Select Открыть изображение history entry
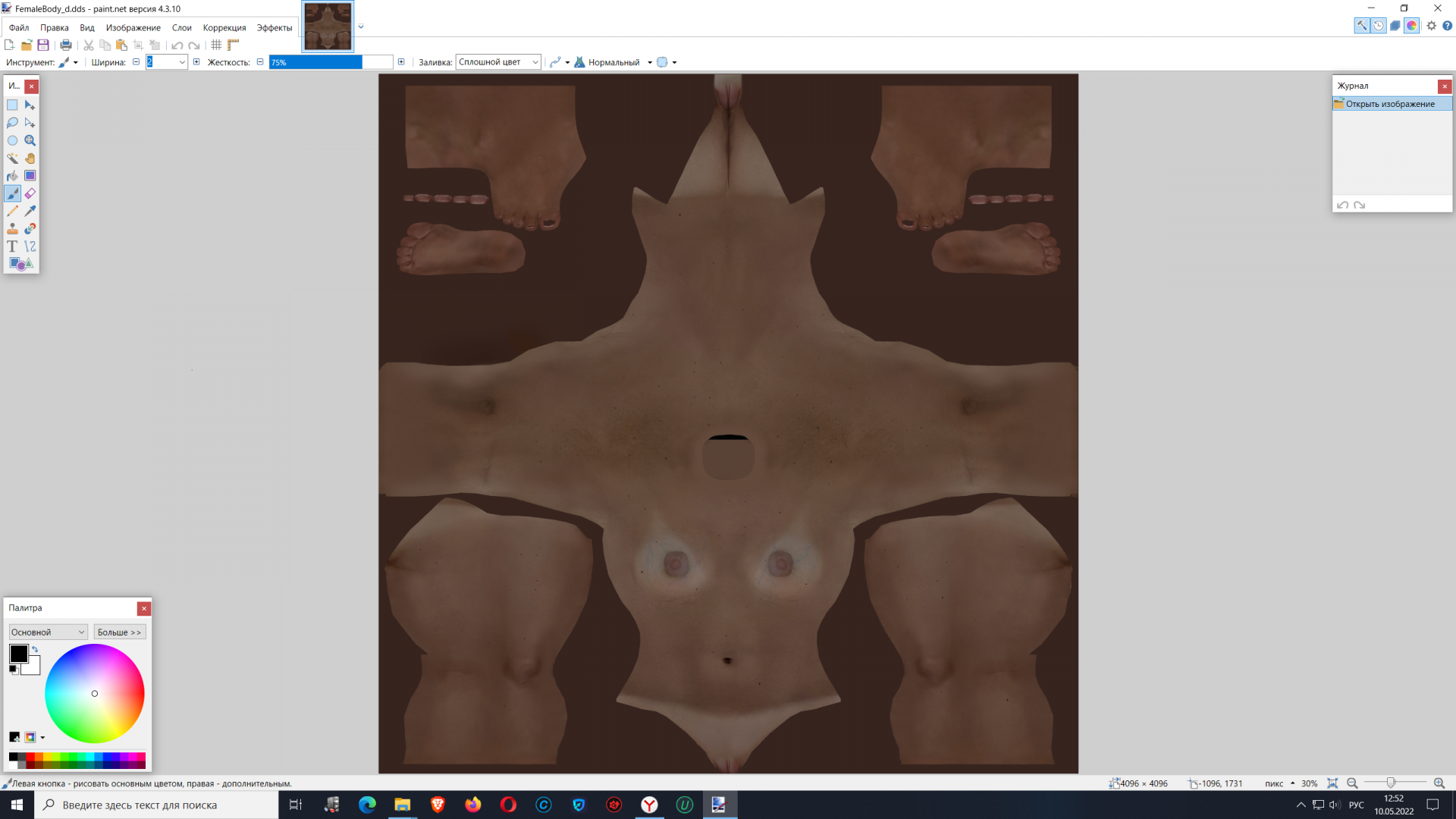Screen dimensions: 1456x819 [1389, 104]
